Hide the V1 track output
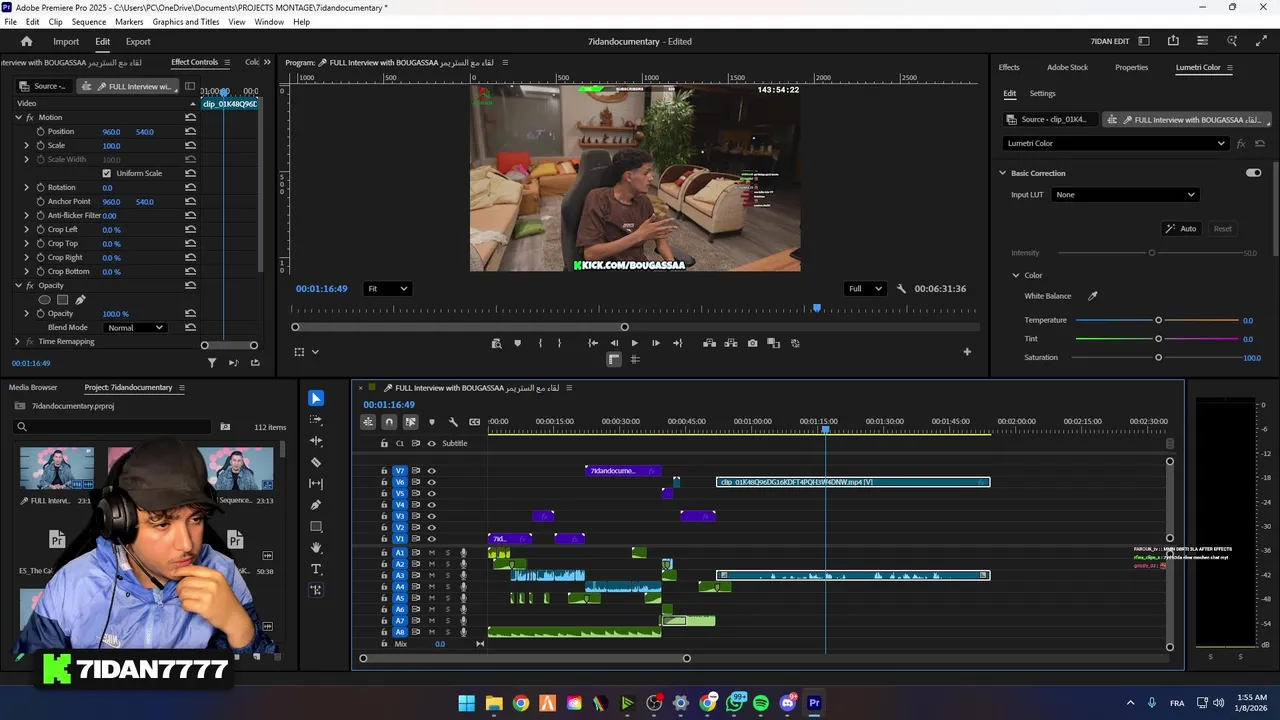 [x=431, y=539]
